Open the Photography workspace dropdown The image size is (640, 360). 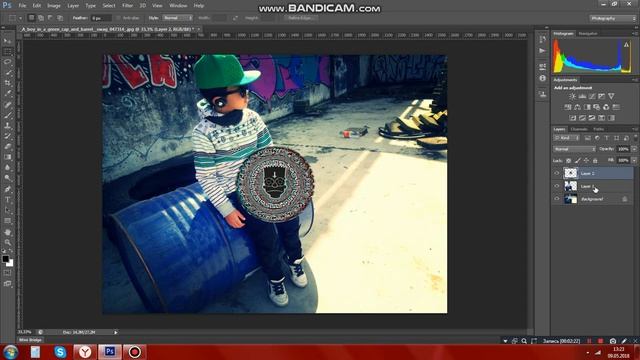pos(613,18)
